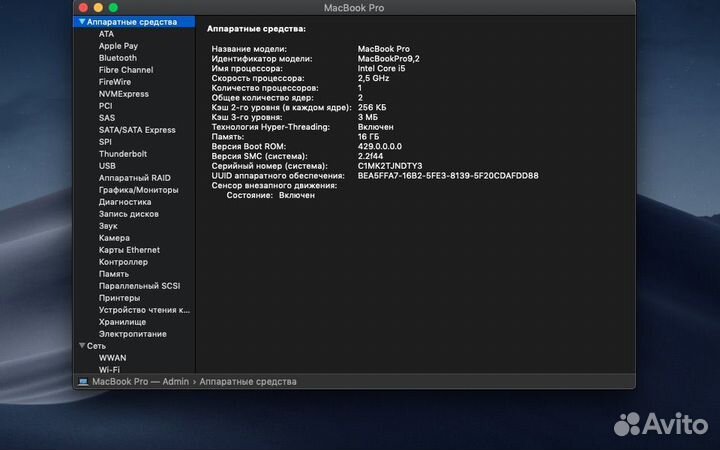
Task: Click the SMC version 2.2f44
Action: point(370,156)
